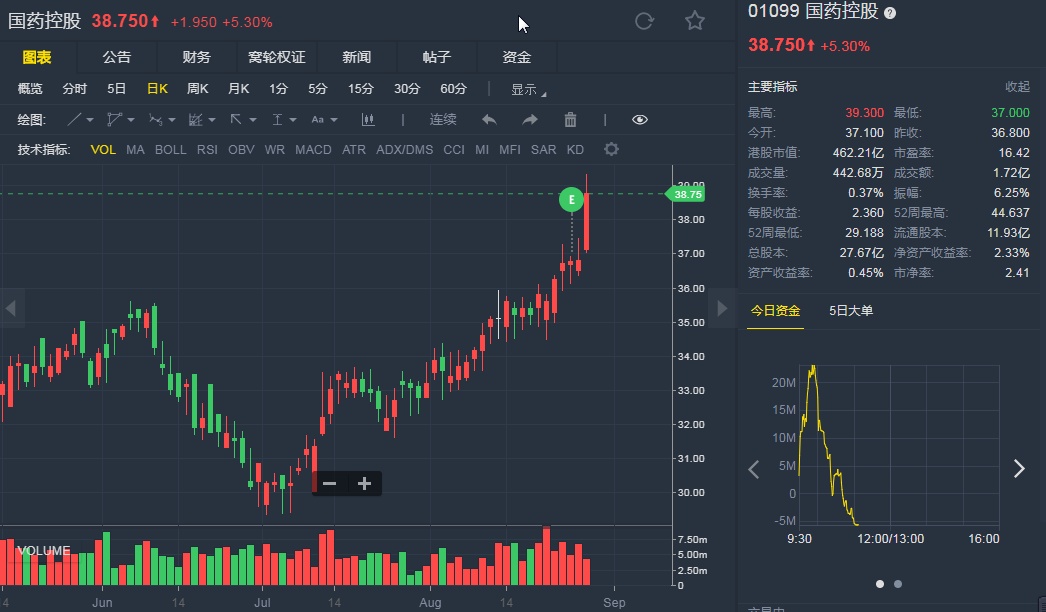
Task: Redo the drawing action
Action: coord(530,119)
